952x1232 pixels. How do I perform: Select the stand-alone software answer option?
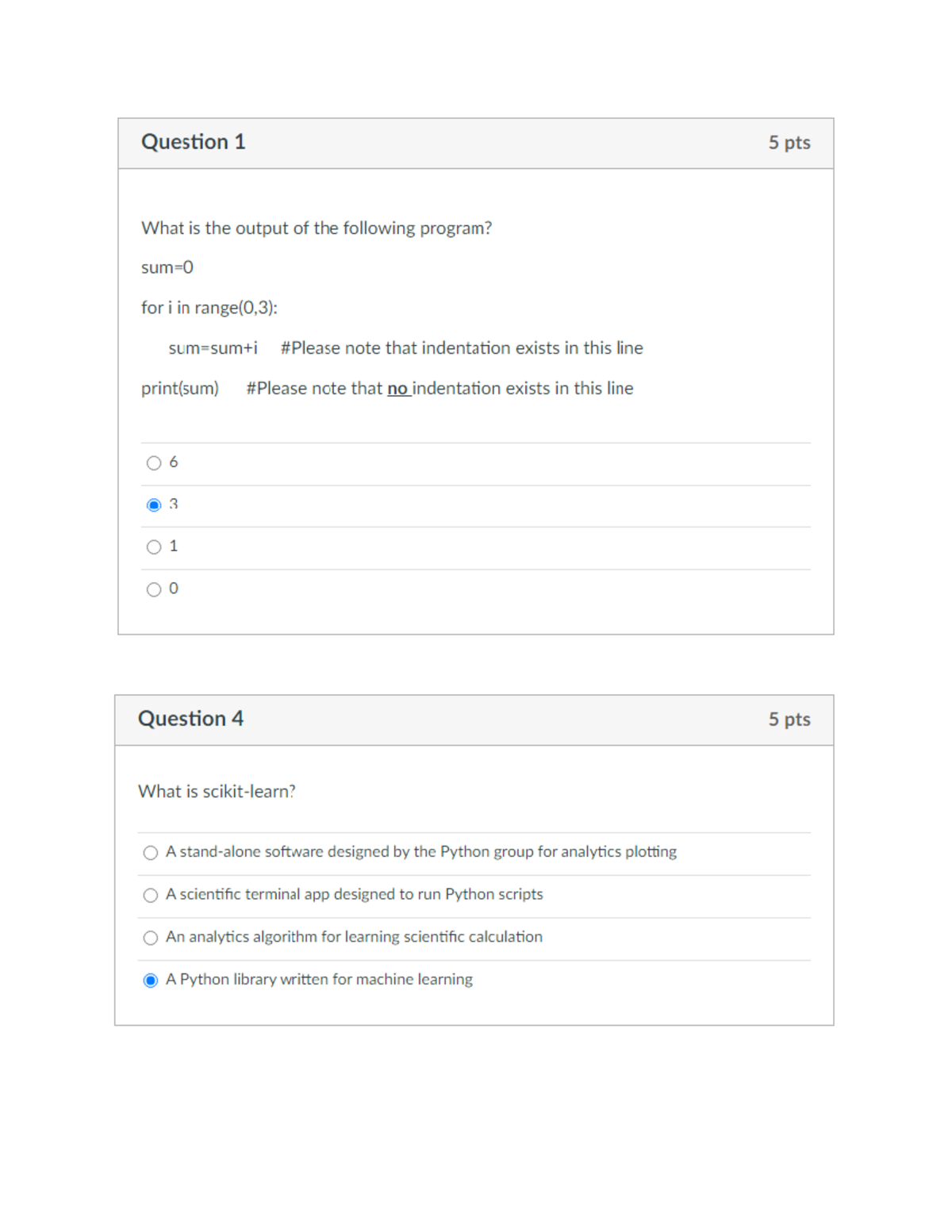click(x=151, y=853)
